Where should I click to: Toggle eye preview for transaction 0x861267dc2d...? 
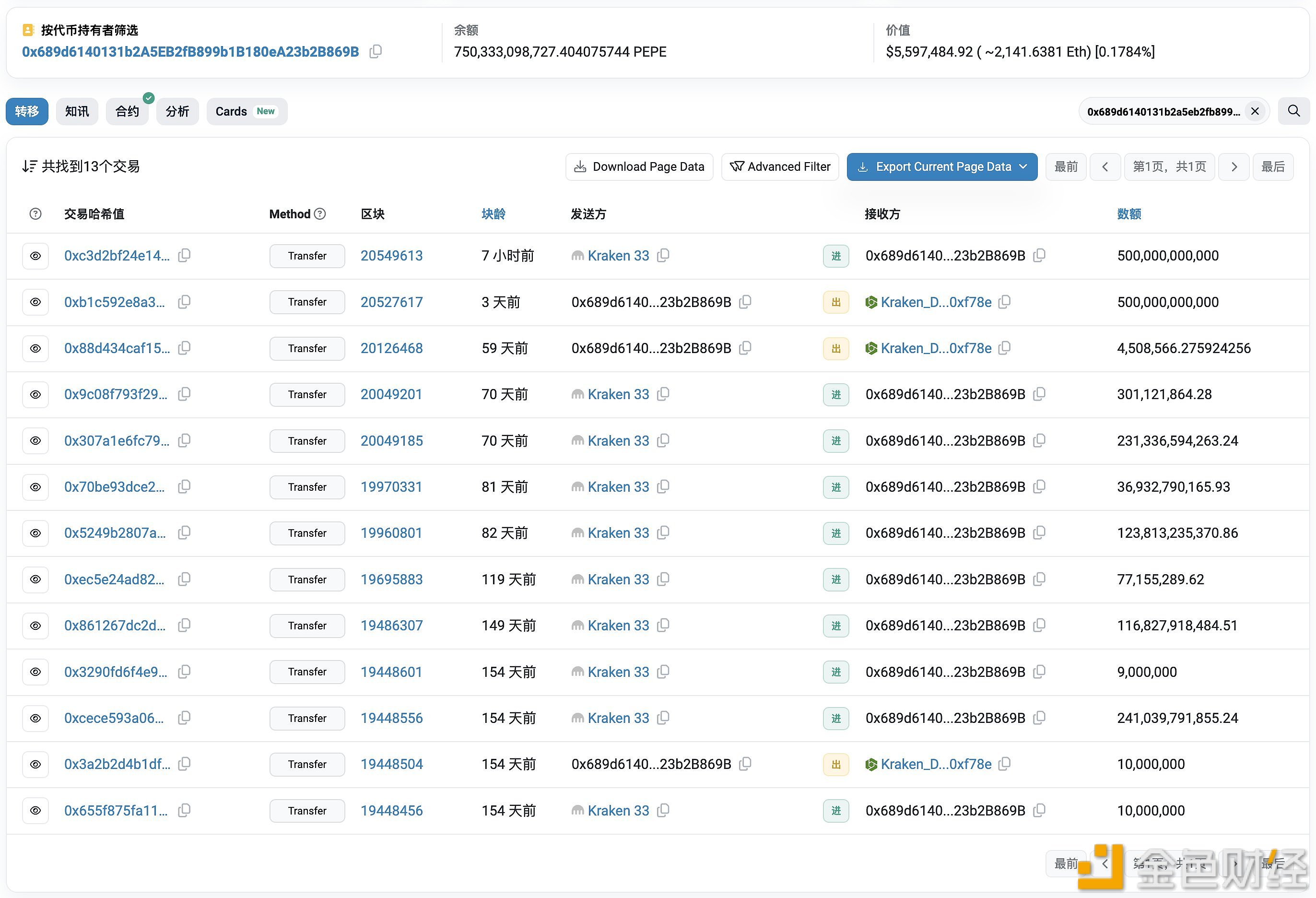[x=35, y=625]
